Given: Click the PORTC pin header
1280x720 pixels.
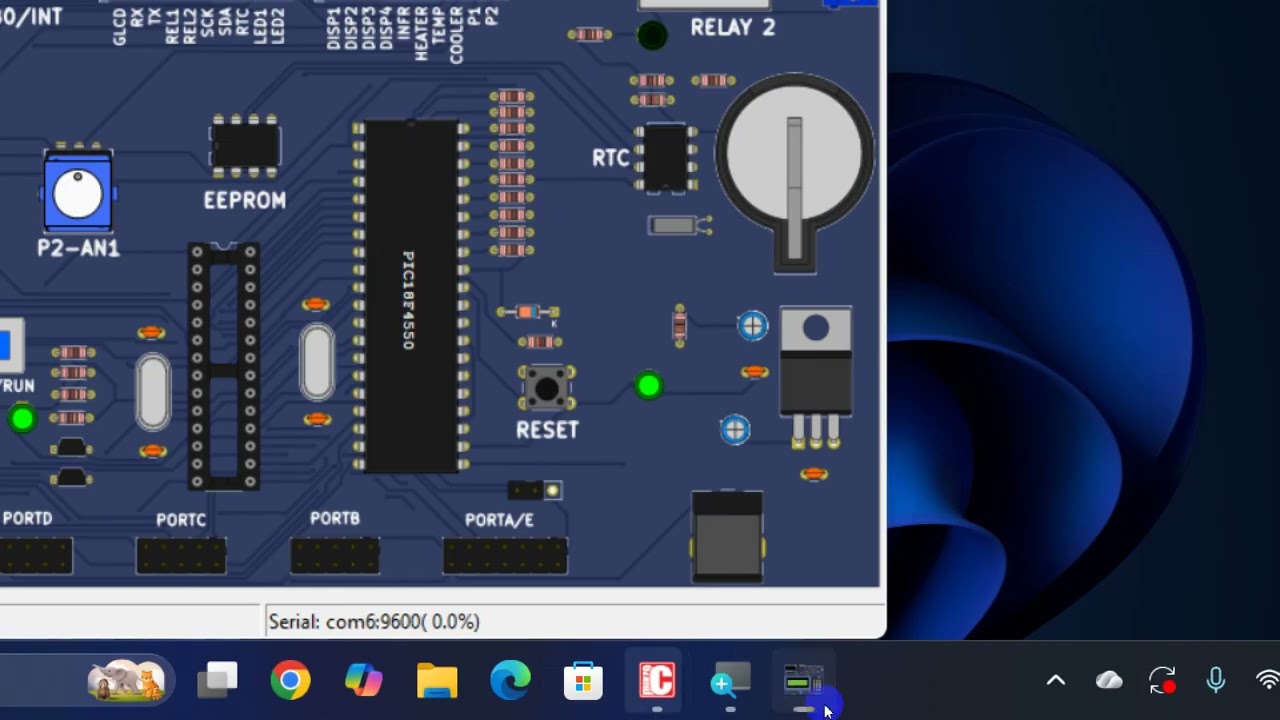Looking at the screenshot, I should point(181,555).
